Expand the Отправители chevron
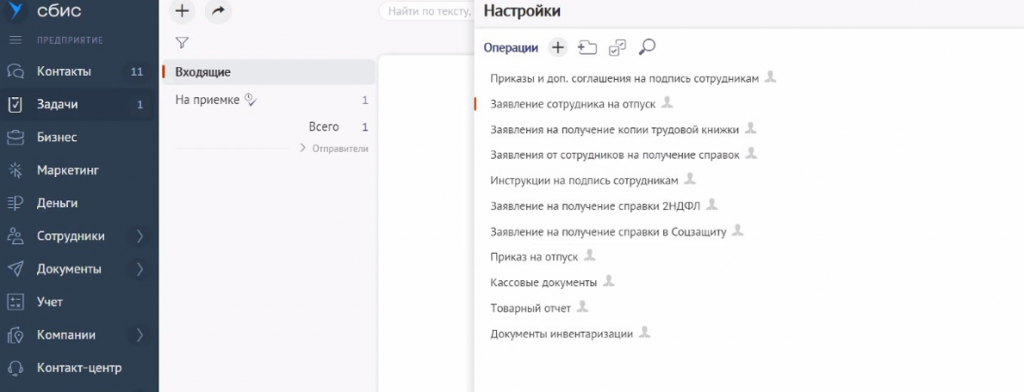The width and height of the screenshot is (1024, 392). coord(303,148)
